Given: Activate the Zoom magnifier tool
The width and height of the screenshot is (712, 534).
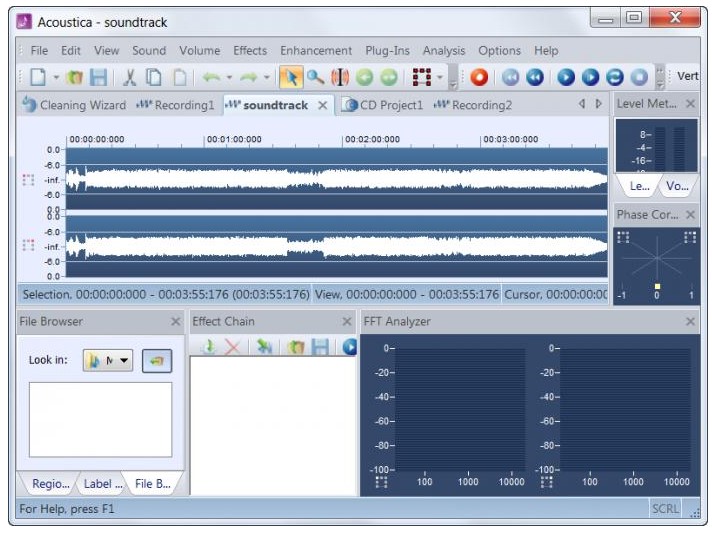Looking at the screenshot, I should [x=315, y=77].
